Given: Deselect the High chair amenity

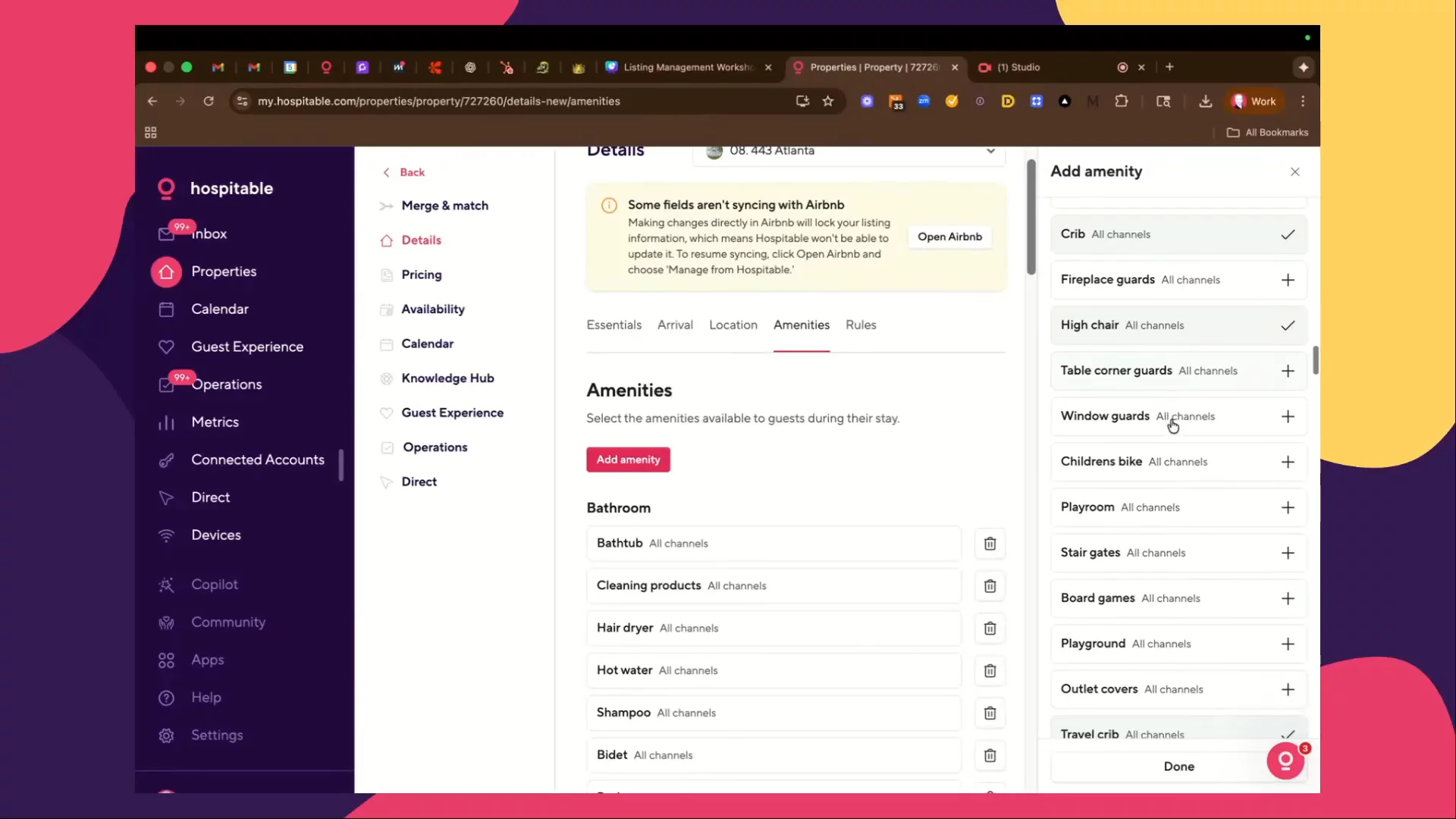Looking at the screenshot, I should coord(1288,326).
